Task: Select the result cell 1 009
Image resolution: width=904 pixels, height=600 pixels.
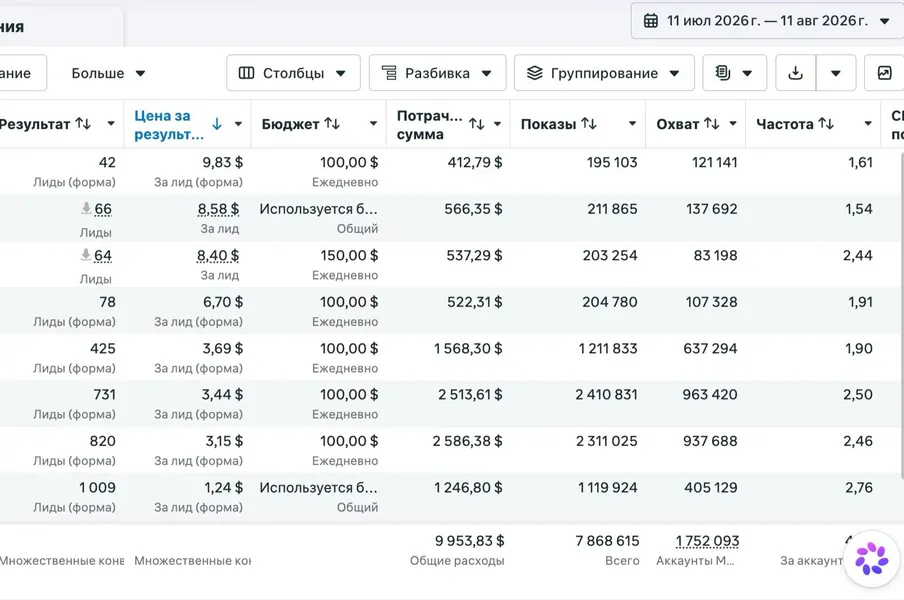Action: [x=97, y=488]
